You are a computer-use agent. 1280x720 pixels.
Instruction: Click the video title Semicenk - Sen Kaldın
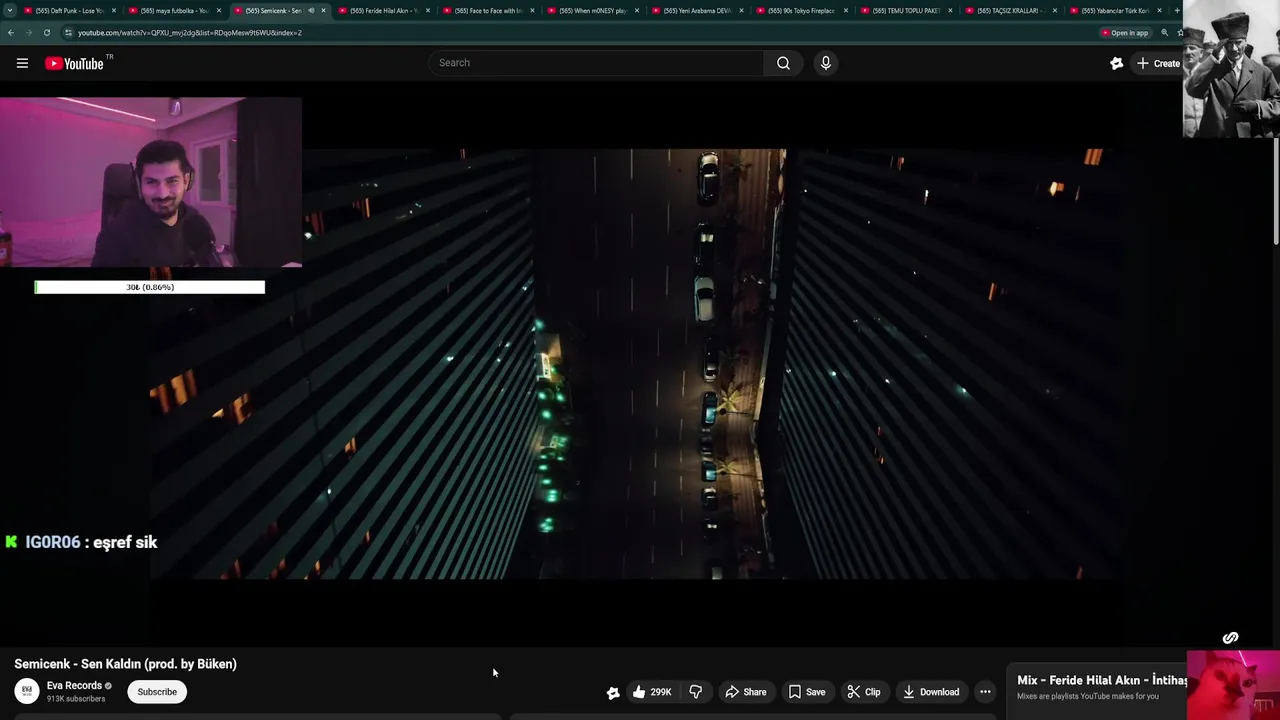[125, 664]
